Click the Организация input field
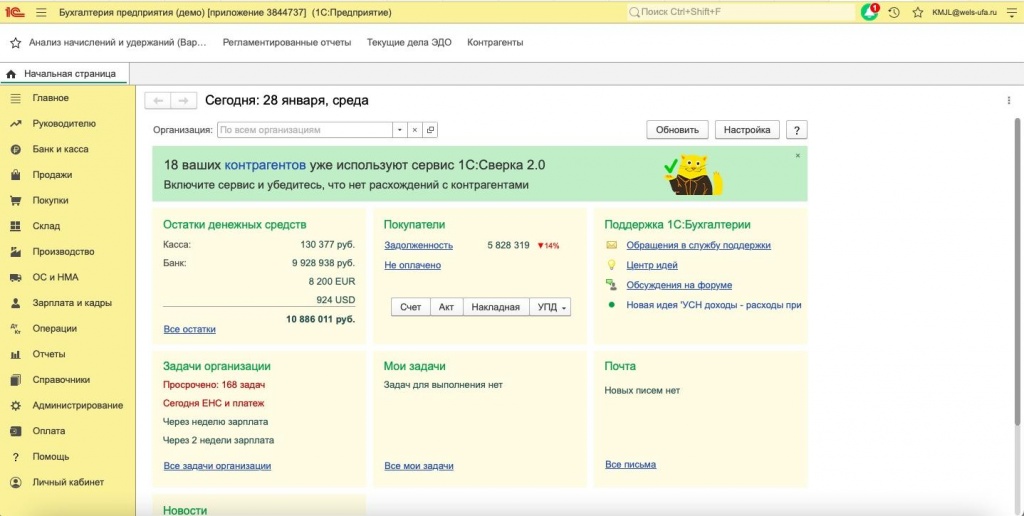This screenshot has height=516, width=1024. point(304,130)
